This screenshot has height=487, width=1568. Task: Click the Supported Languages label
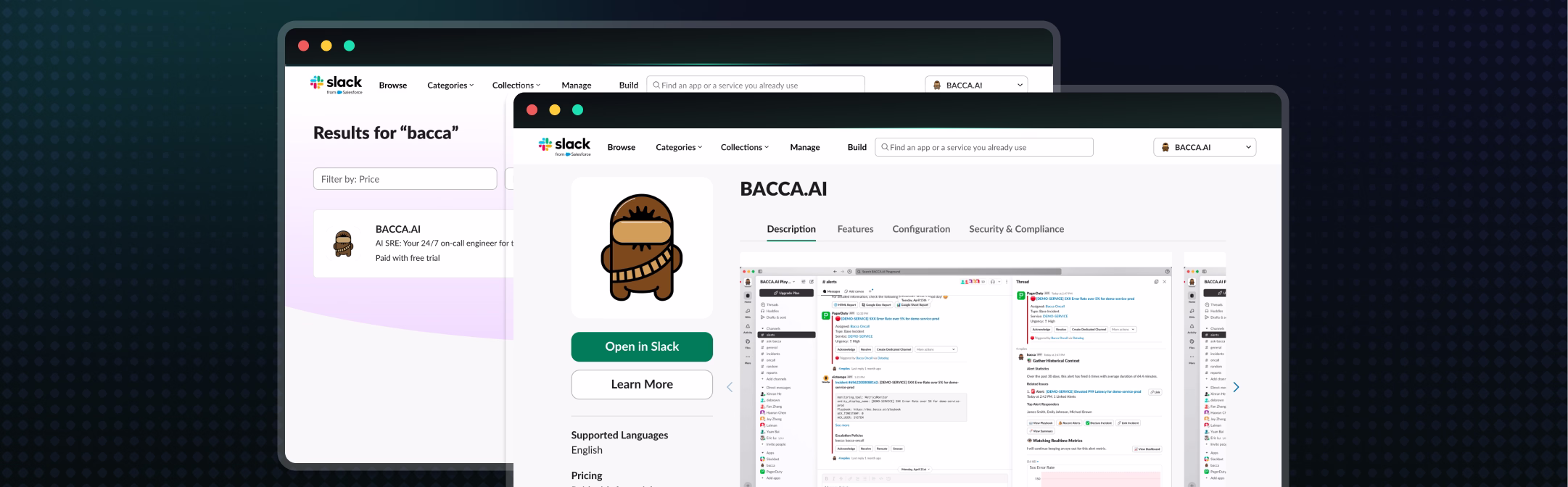[619, 435]
